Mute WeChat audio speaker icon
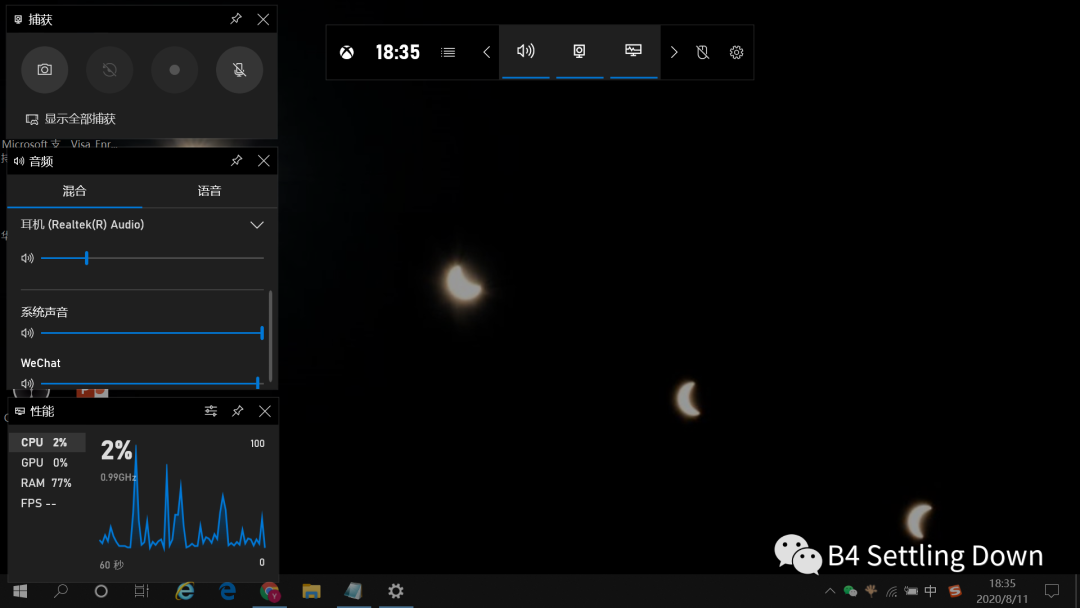 tap(28, 384)
